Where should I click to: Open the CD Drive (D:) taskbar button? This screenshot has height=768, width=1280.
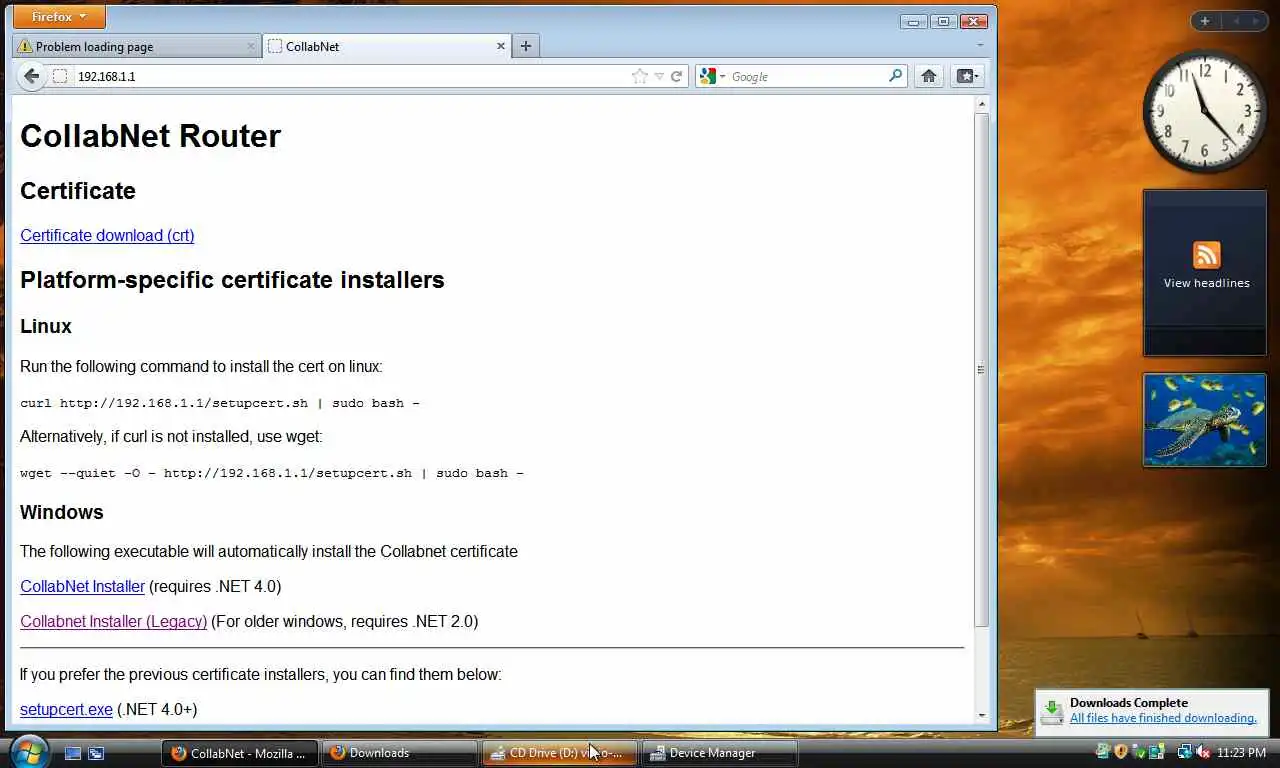click(x=559, y=753)
